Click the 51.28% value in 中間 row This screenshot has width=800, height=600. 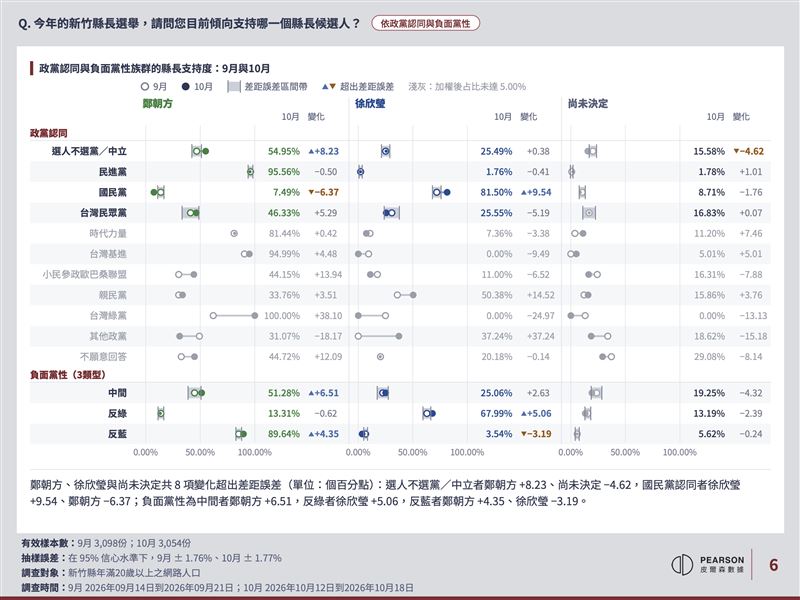point(284,393)
